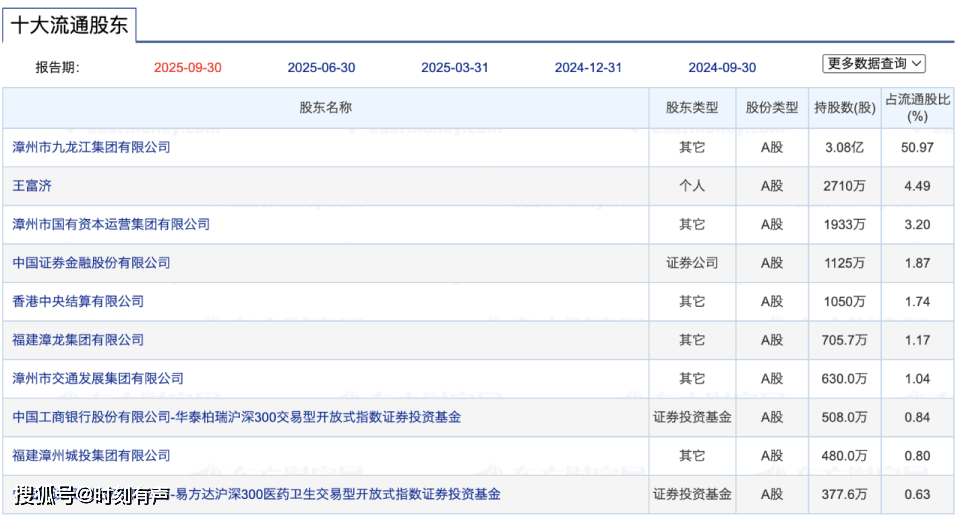Switch to the 2025-03-31 report period
Screen dimensions: 960x517
tap(455, 68)
